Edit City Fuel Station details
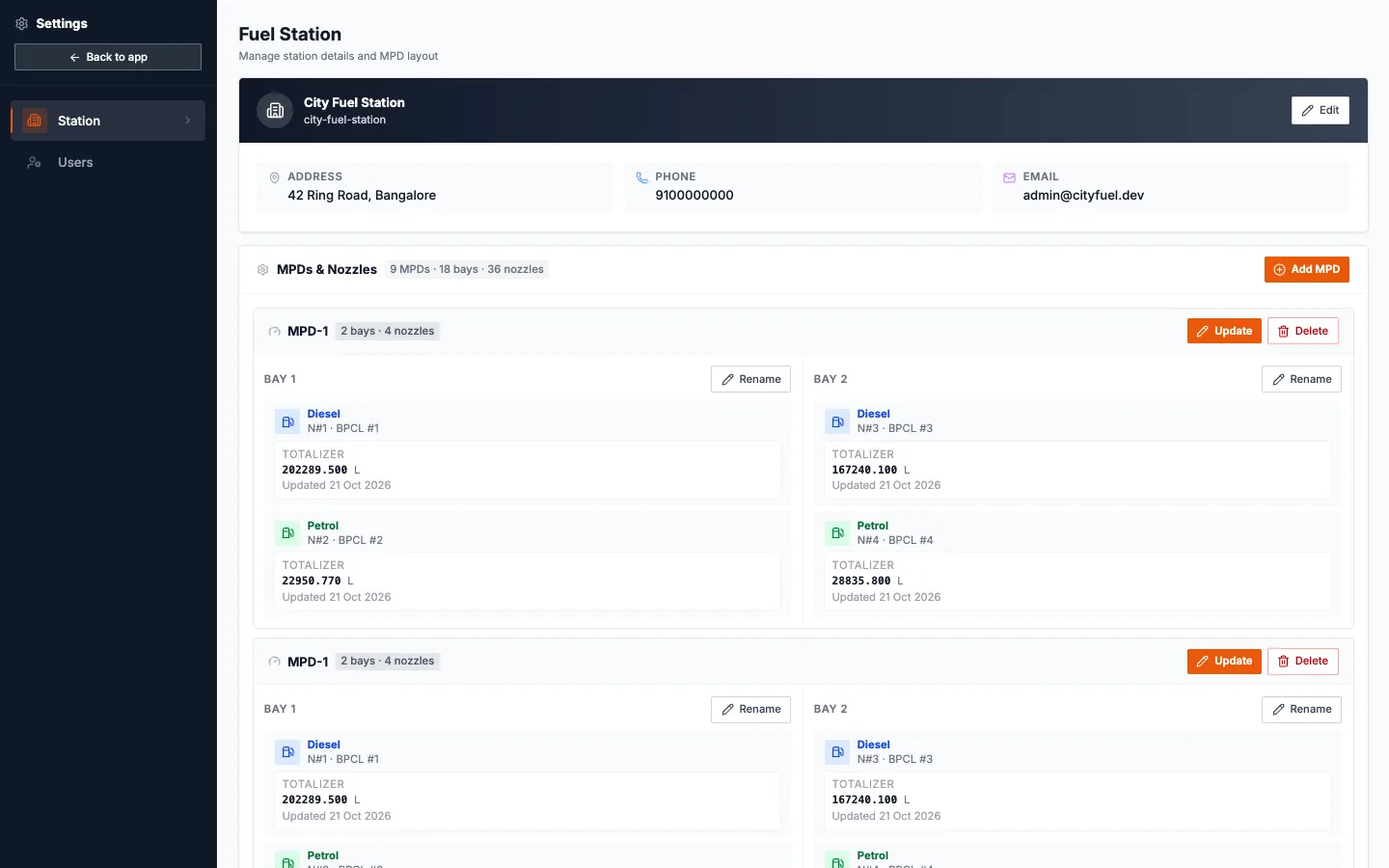This screenshot has height=868, width=1389. 1320,110
